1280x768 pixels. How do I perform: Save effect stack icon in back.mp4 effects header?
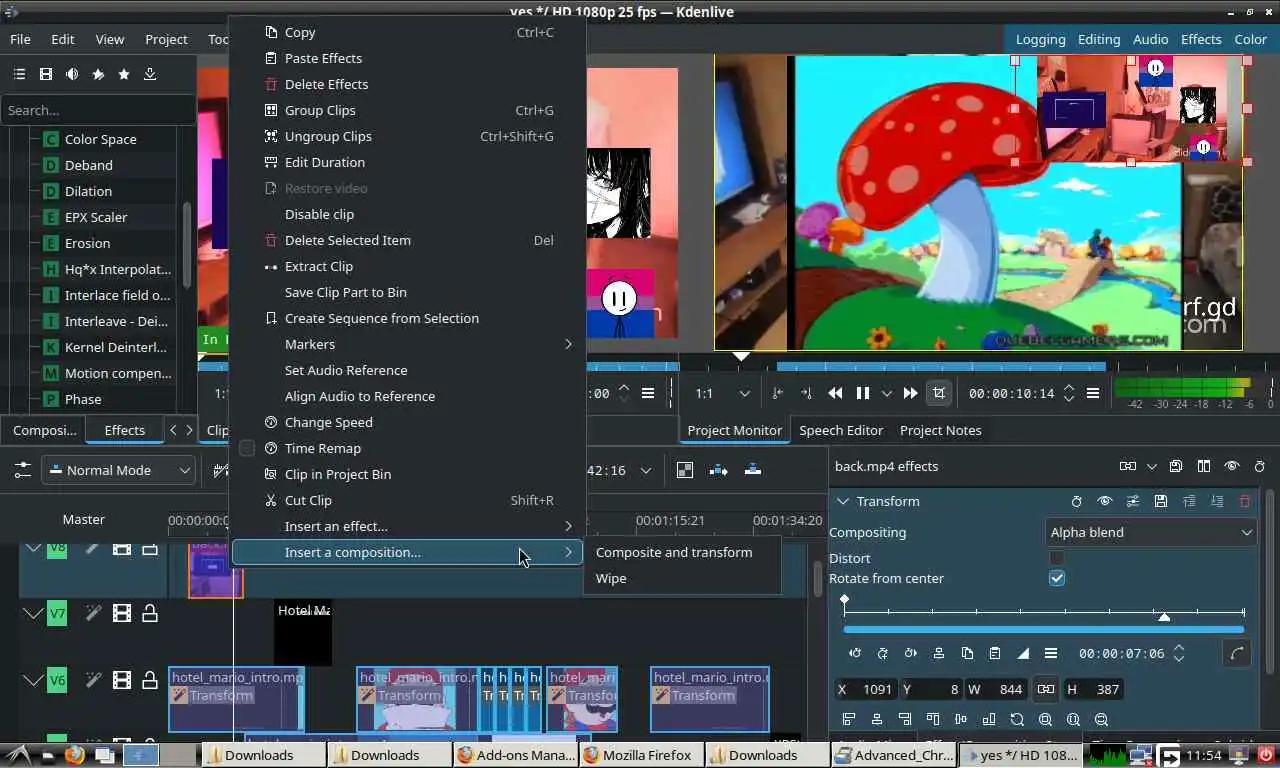1176,466
